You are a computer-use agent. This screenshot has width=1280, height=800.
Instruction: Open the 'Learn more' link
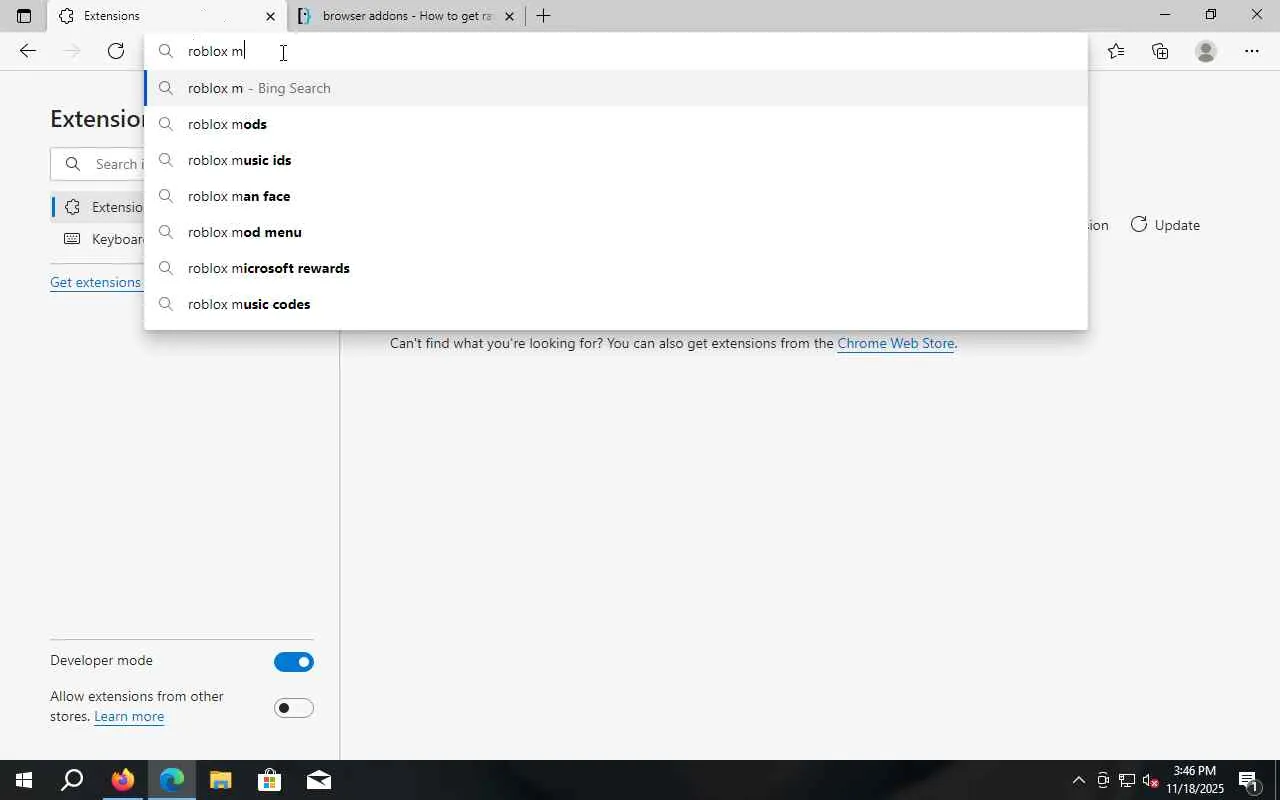[x=129, y=717]
